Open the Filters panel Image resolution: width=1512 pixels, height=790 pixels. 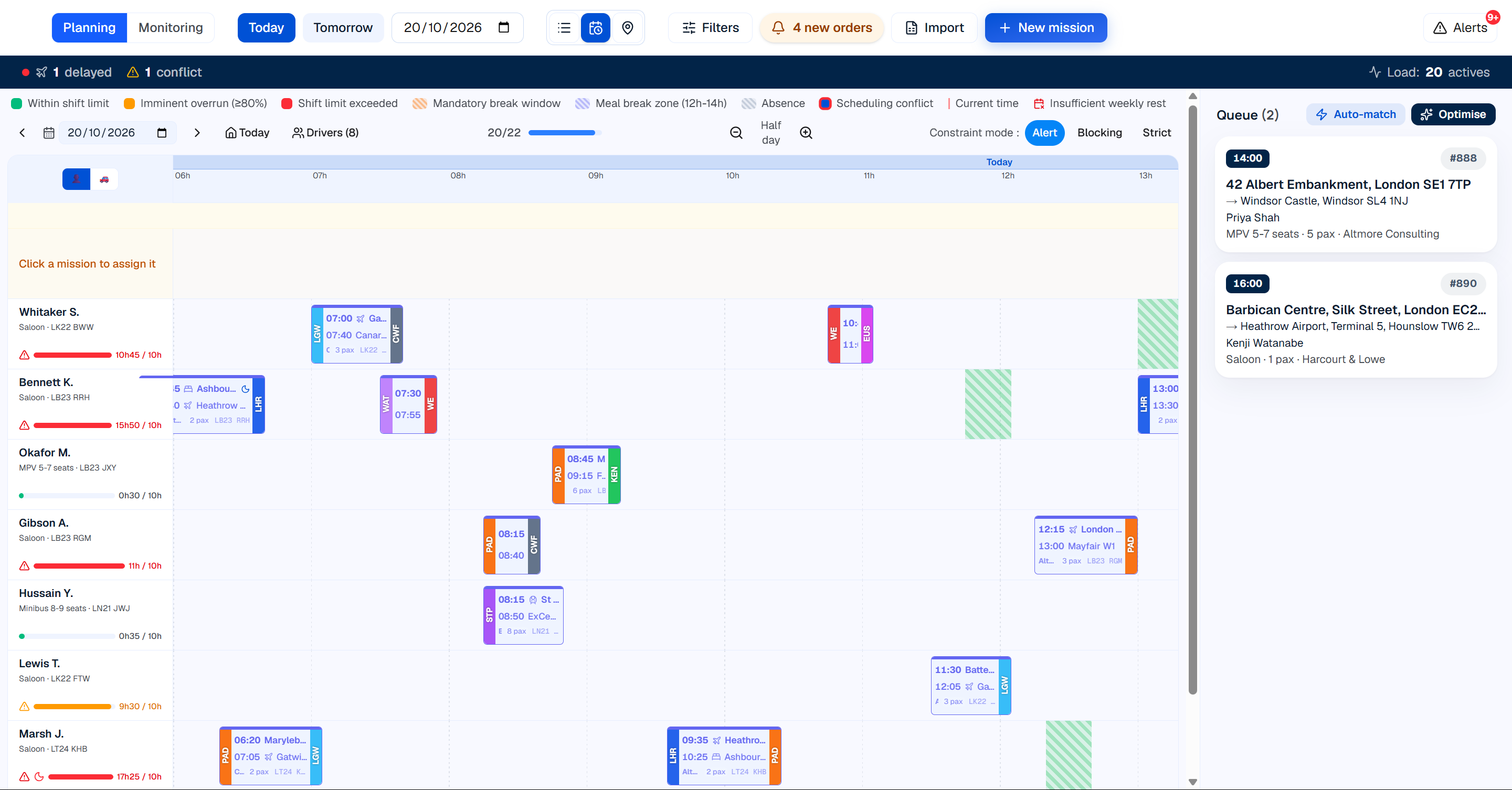[710, 28]
